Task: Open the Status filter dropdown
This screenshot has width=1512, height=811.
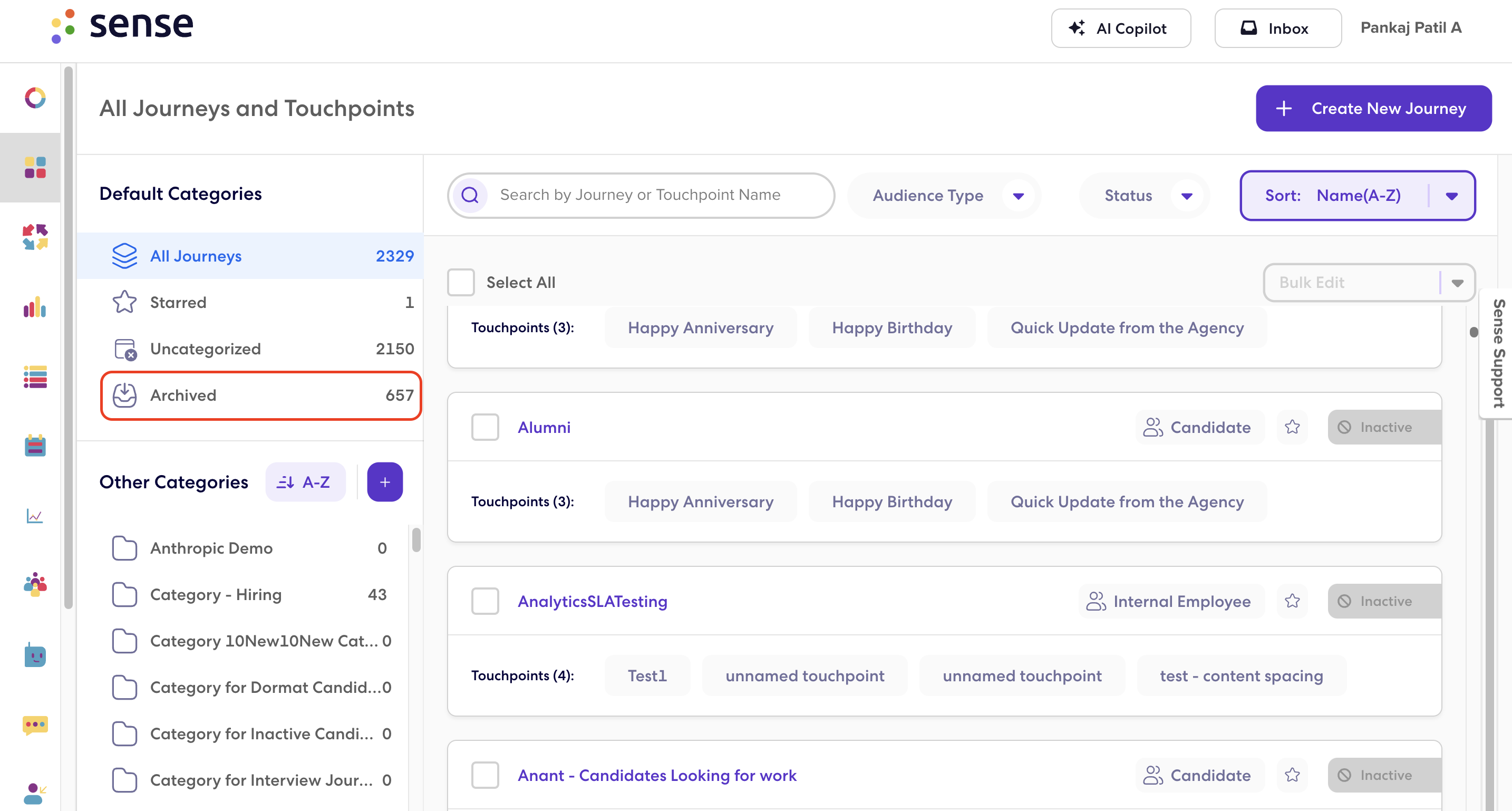Action: [x=1145, y=196]
